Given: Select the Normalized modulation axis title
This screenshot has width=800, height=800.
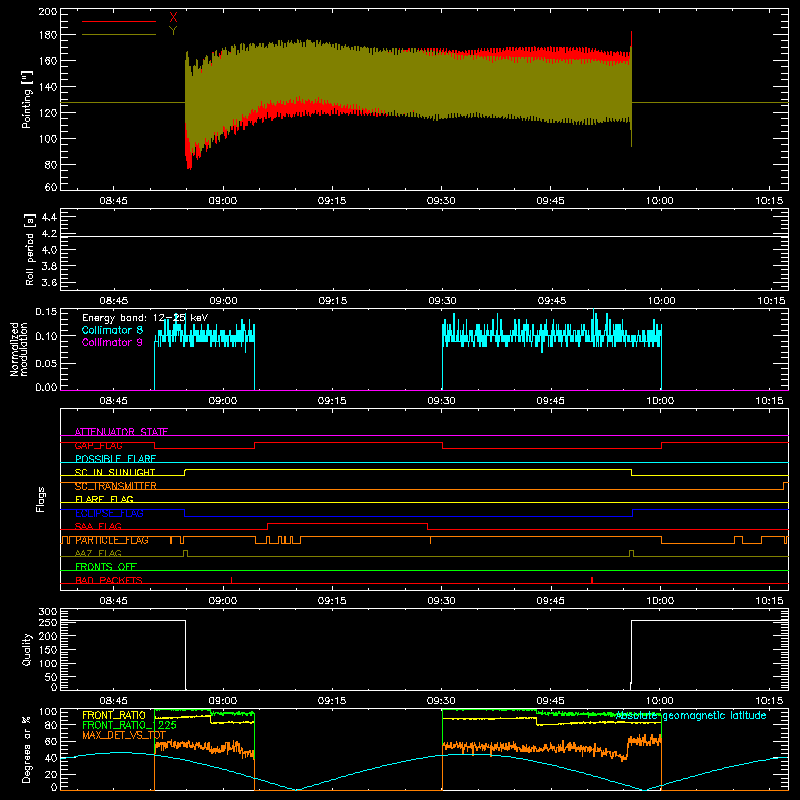Looking at the screenshot, I should pyautogui.click(x=19, y=349).
